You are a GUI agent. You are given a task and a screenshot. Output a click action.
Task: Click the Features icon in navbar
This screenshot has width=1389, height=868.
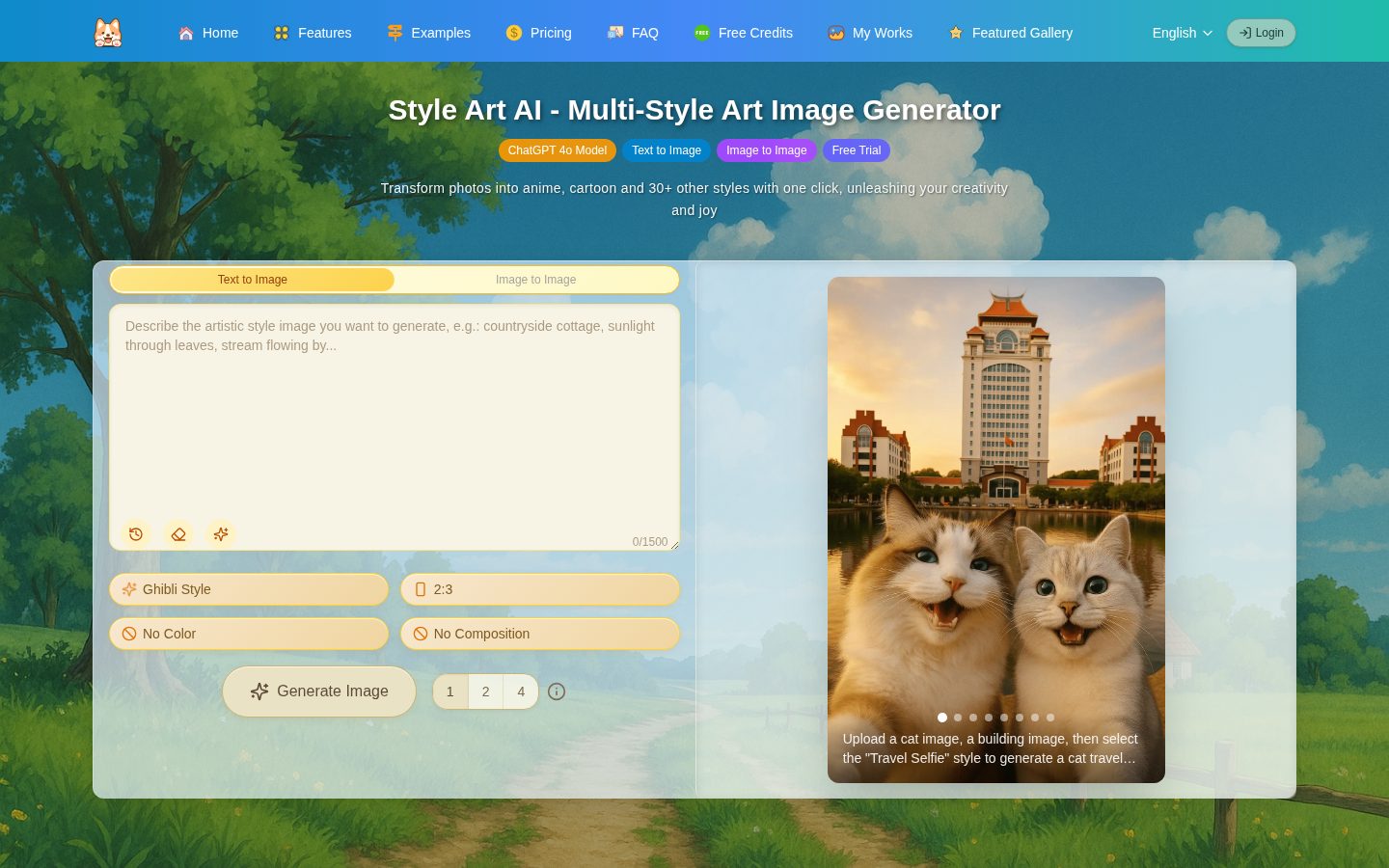(282, 33)
